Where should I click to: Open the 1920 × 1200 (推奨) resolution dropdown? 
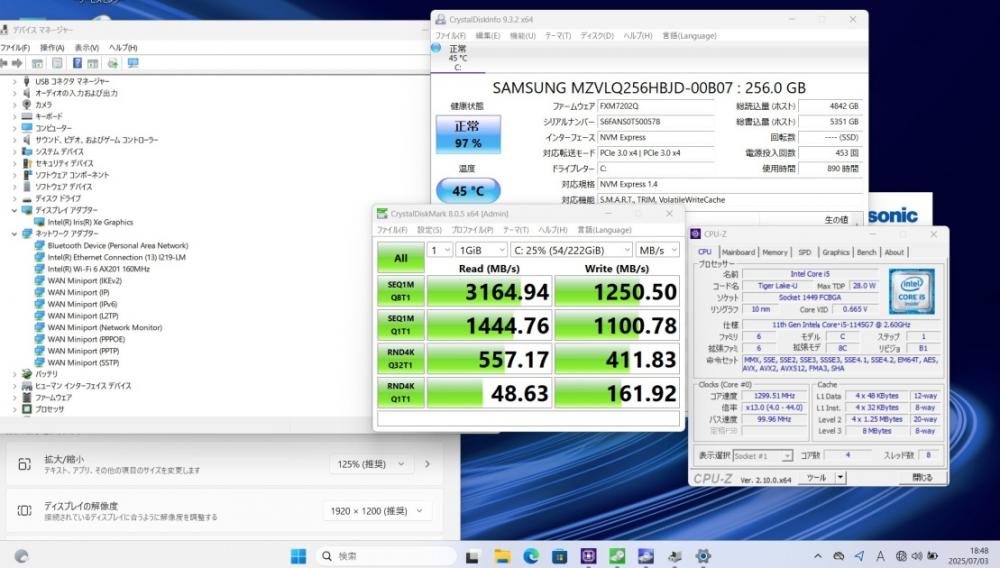pyautogui.click(x=377, y=511)
